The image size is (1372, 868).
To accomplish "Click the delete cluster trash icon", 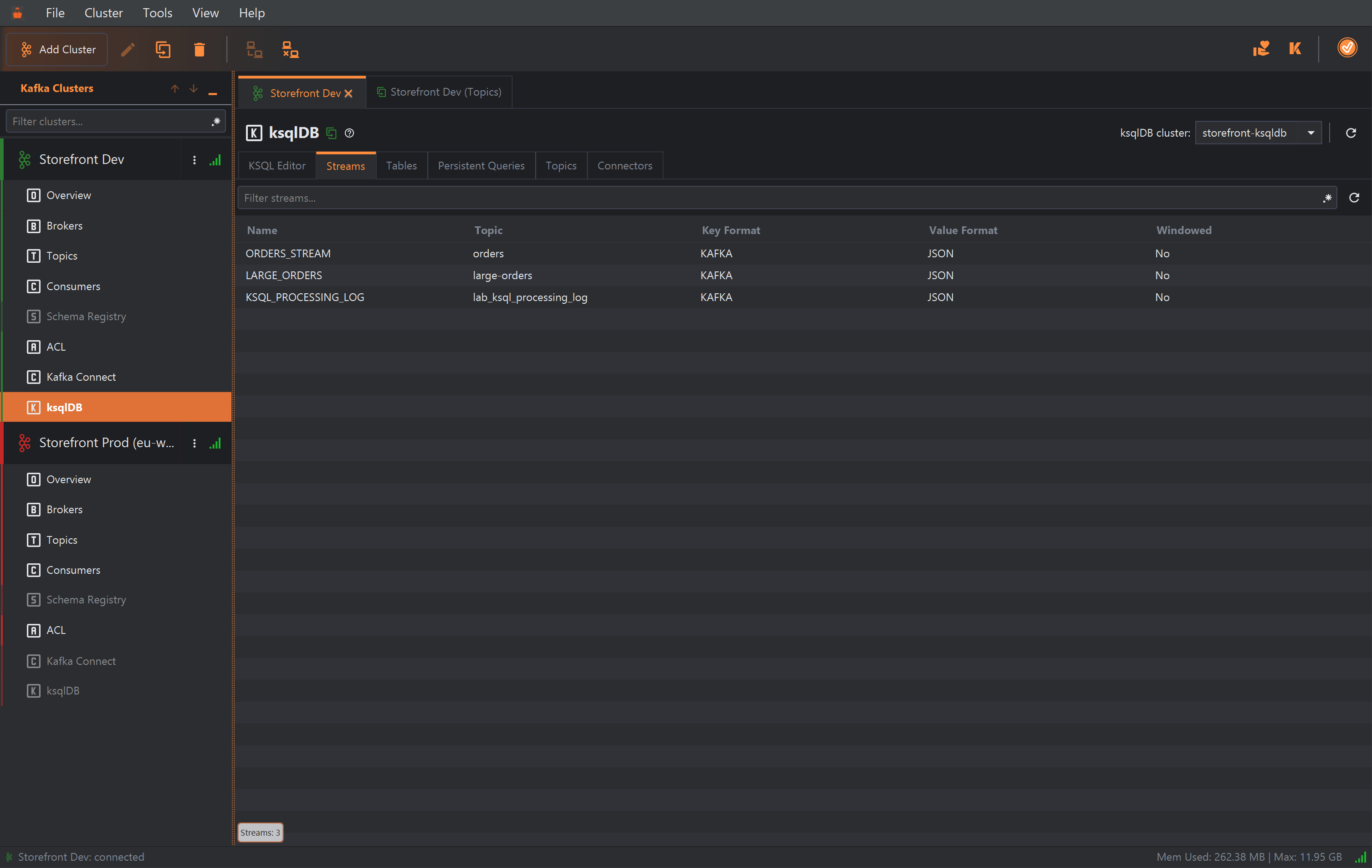I will pos(199,50).
